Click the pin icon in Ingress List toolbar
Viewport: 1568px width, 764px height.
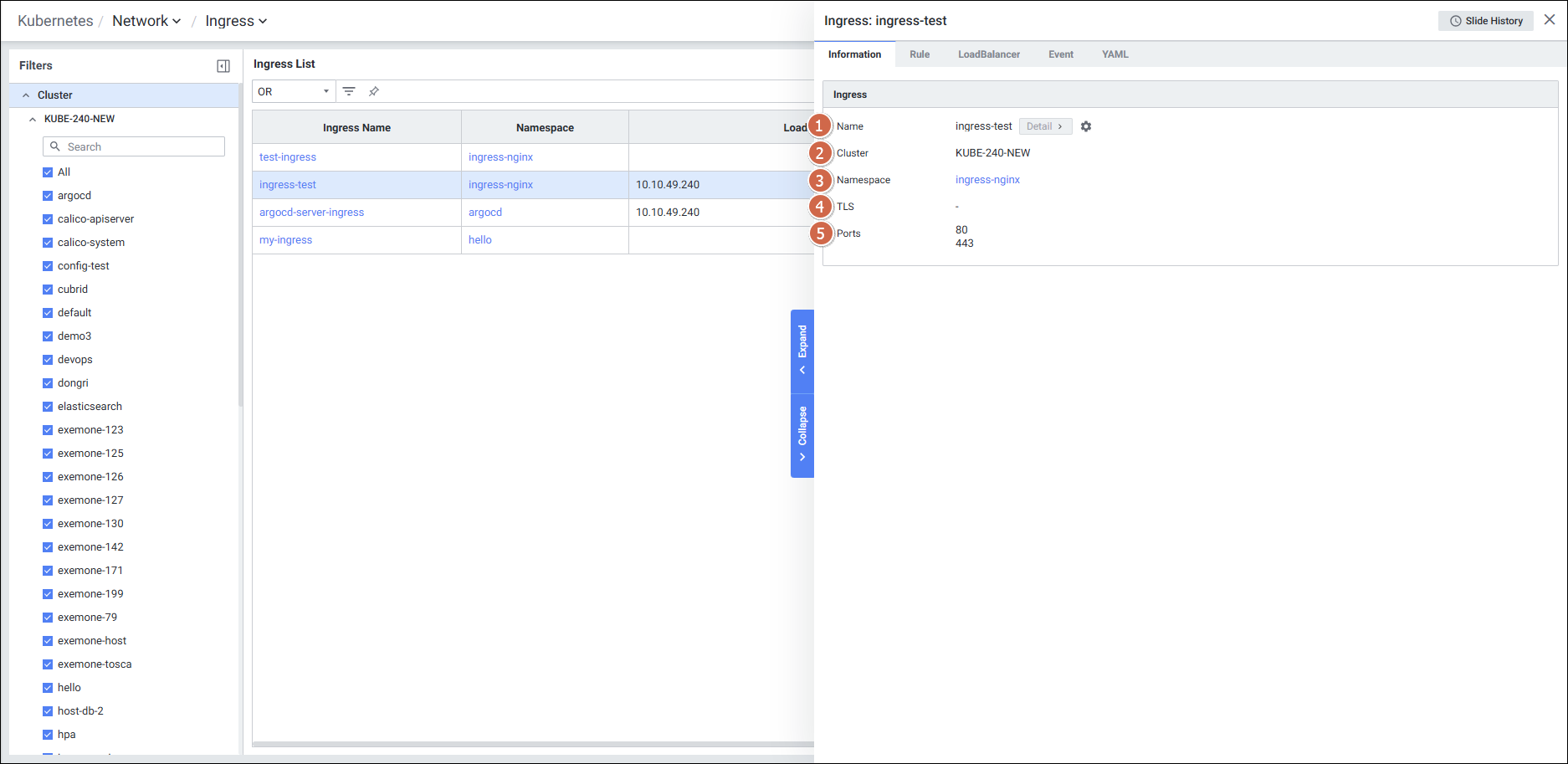click(374, 91)
